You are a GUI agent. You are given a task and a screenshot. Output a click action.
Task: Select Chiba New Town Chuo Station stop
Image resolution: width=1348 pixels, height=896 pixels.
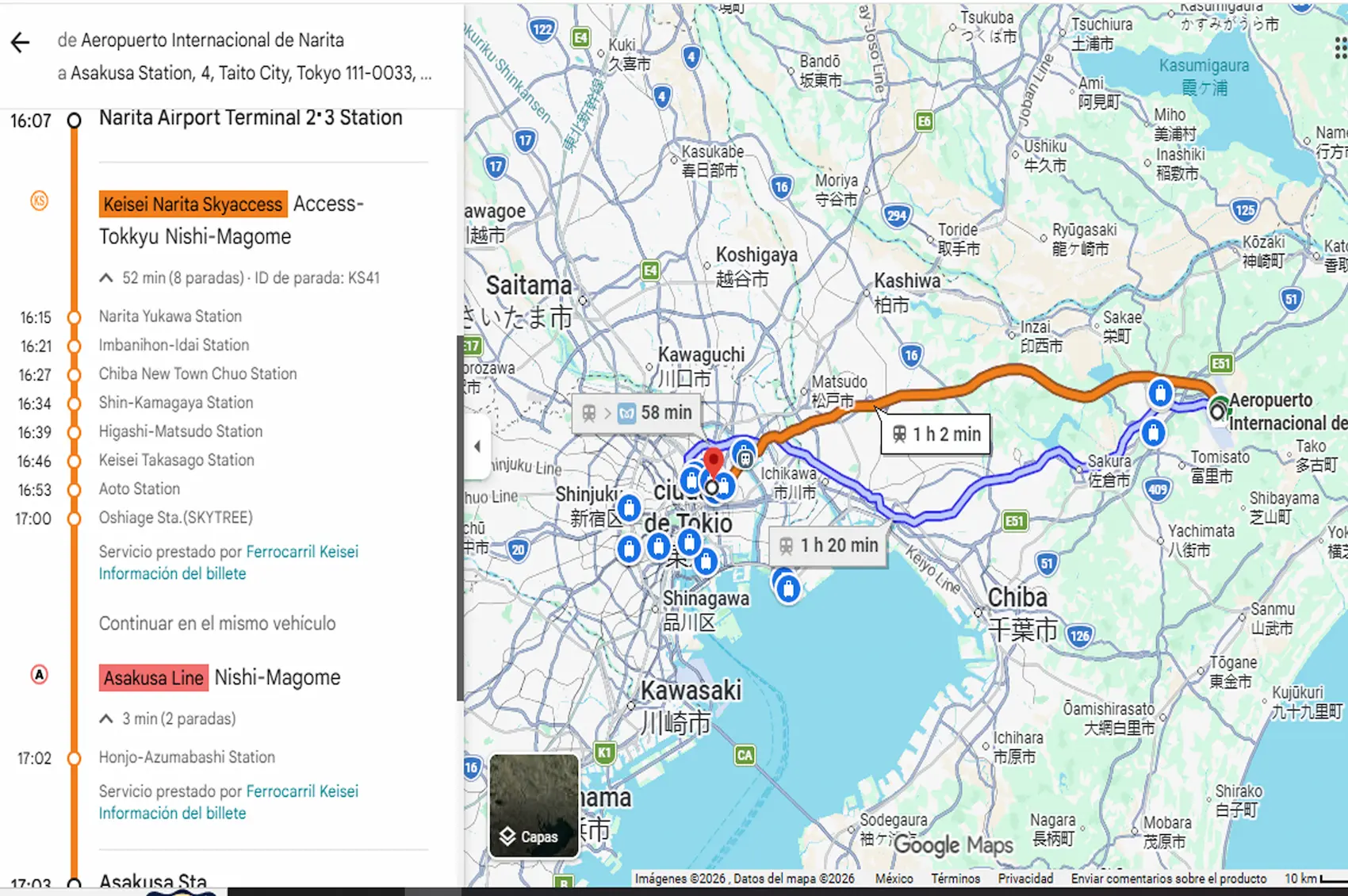pyautogui.click(x=197, y=373)
